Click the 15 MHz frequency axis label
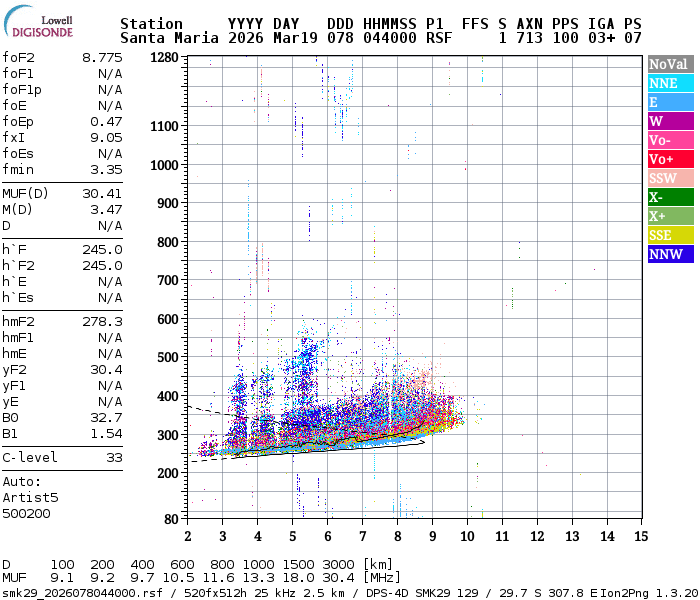Image resolution: width=700 pixels, height=600 pixels. [641, 536]
